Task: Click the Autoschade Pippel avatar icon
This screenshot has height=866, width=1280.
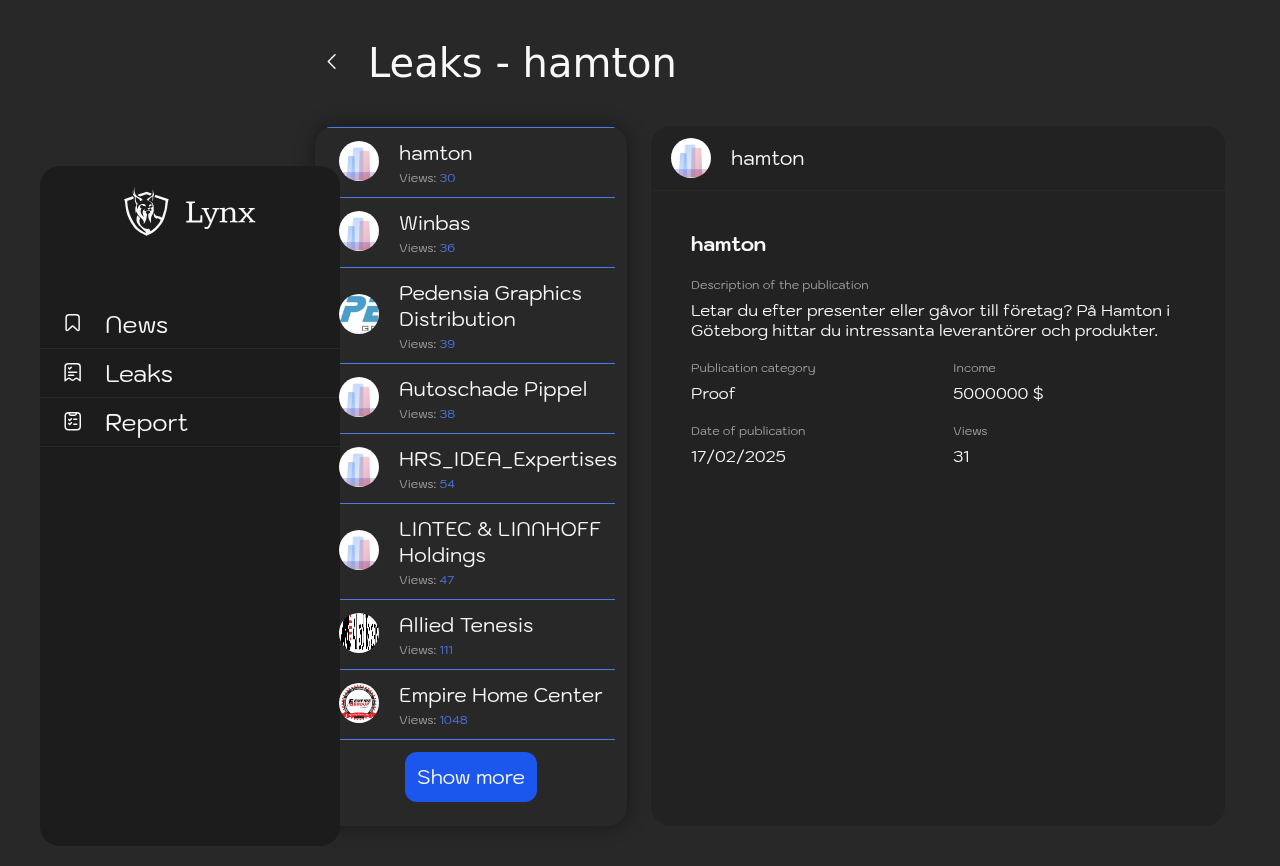Action: click(x=359, y=397)
